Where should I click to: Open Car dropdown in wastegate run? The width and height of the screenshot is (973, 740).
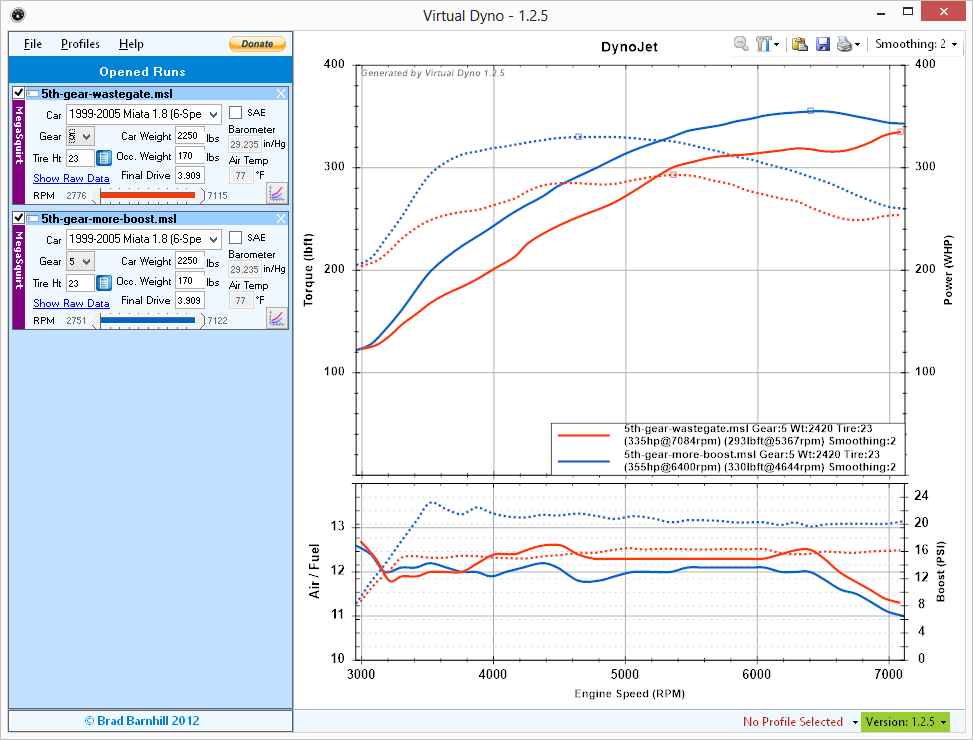(142, 115)
